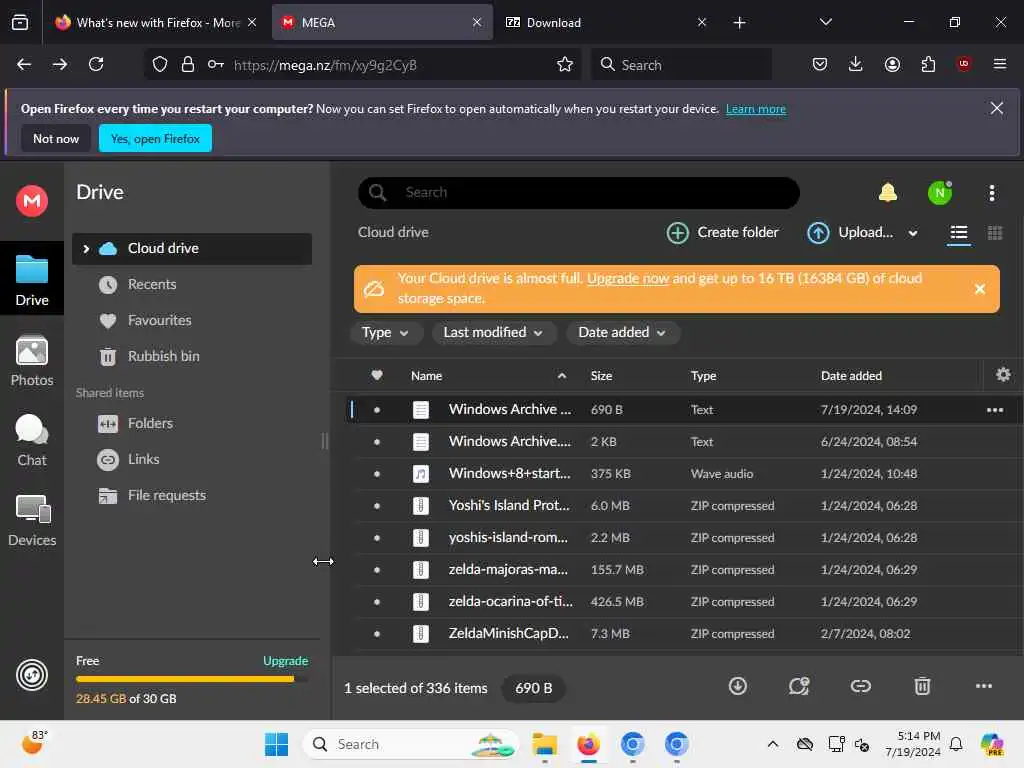This screenshot has width=1024, height=768.
Task: Toggle favourites column heart header
Action: [377, 375]
